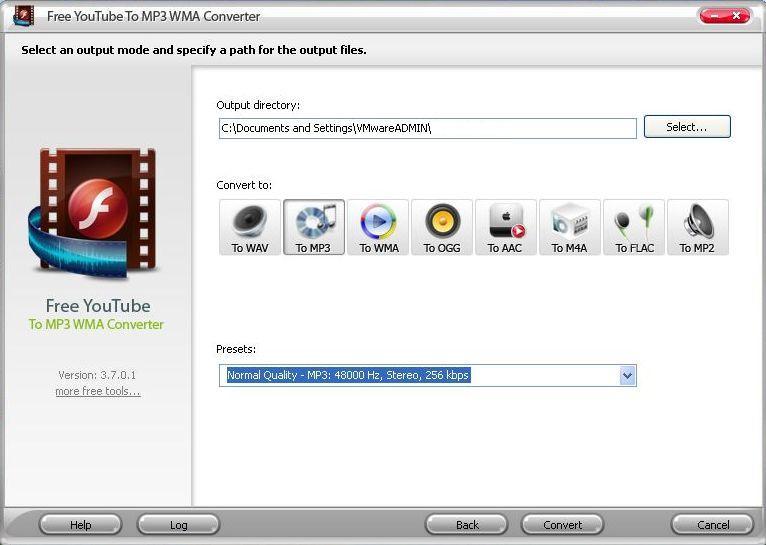The width and height of the screenshot is (766, 545).
Task: Open the Presets dropdown arrow
Action: pyautogui.click(x=627, y=376)
